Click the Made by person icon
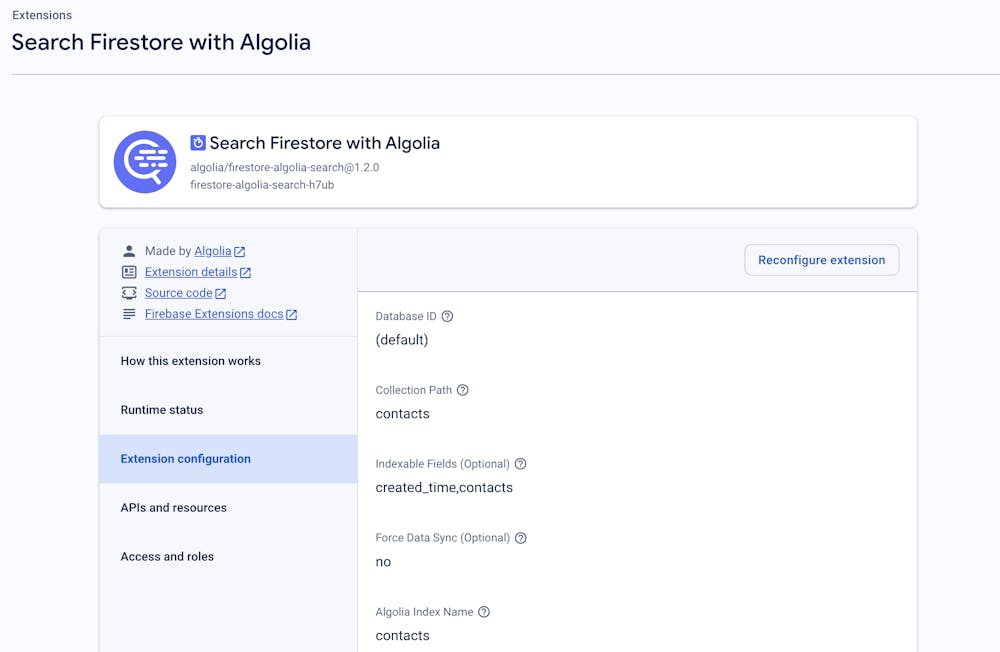1000x652 pixels. click(x=128, y=250)
